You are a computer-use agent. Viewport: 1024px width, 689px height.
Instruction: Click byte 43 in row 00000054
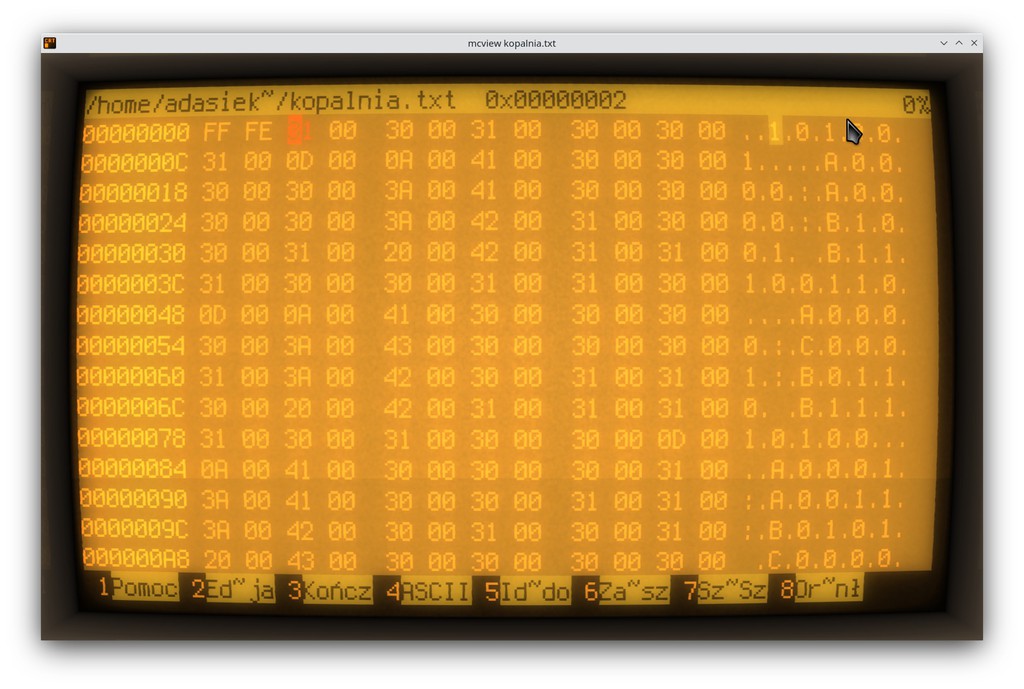(x=397, y=345)
